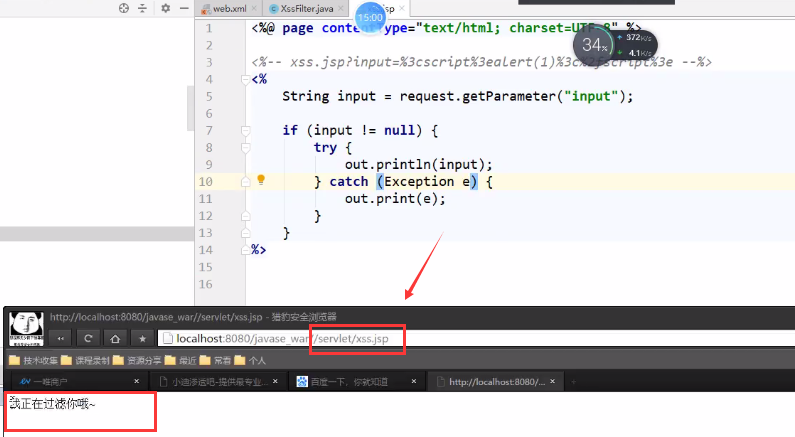This screenshot has height=437, width=795.
Task: Toggle fold marker at line 1
Action: [x=244, y=28]
